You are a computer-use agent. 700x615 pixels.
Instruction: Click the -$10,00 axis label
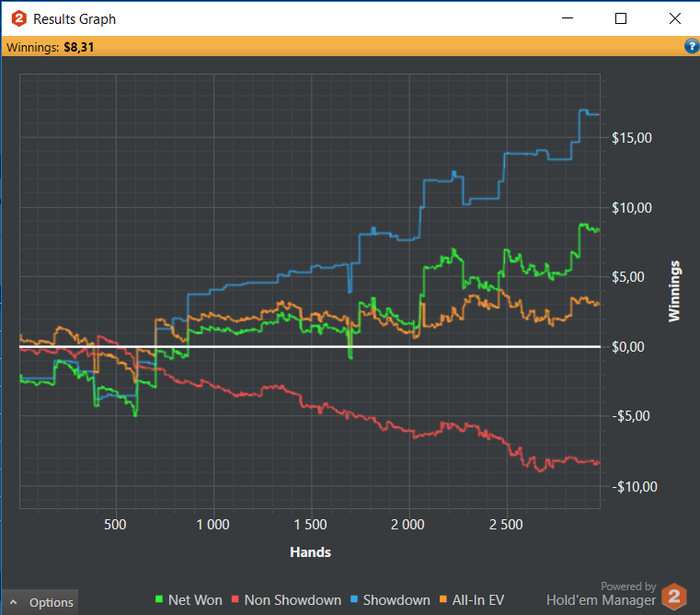point(634,486)
